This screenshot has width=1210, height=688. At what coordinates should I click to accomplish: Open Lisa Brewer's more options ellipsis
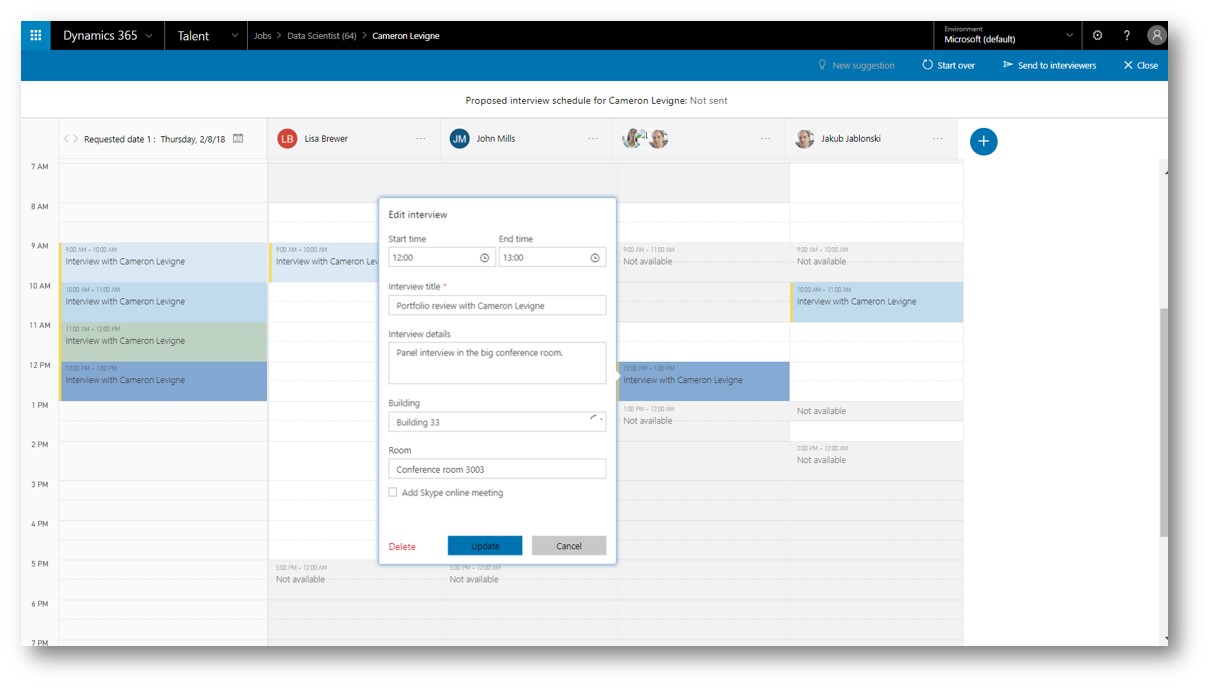pyautogui.click(x=421, y=139)
